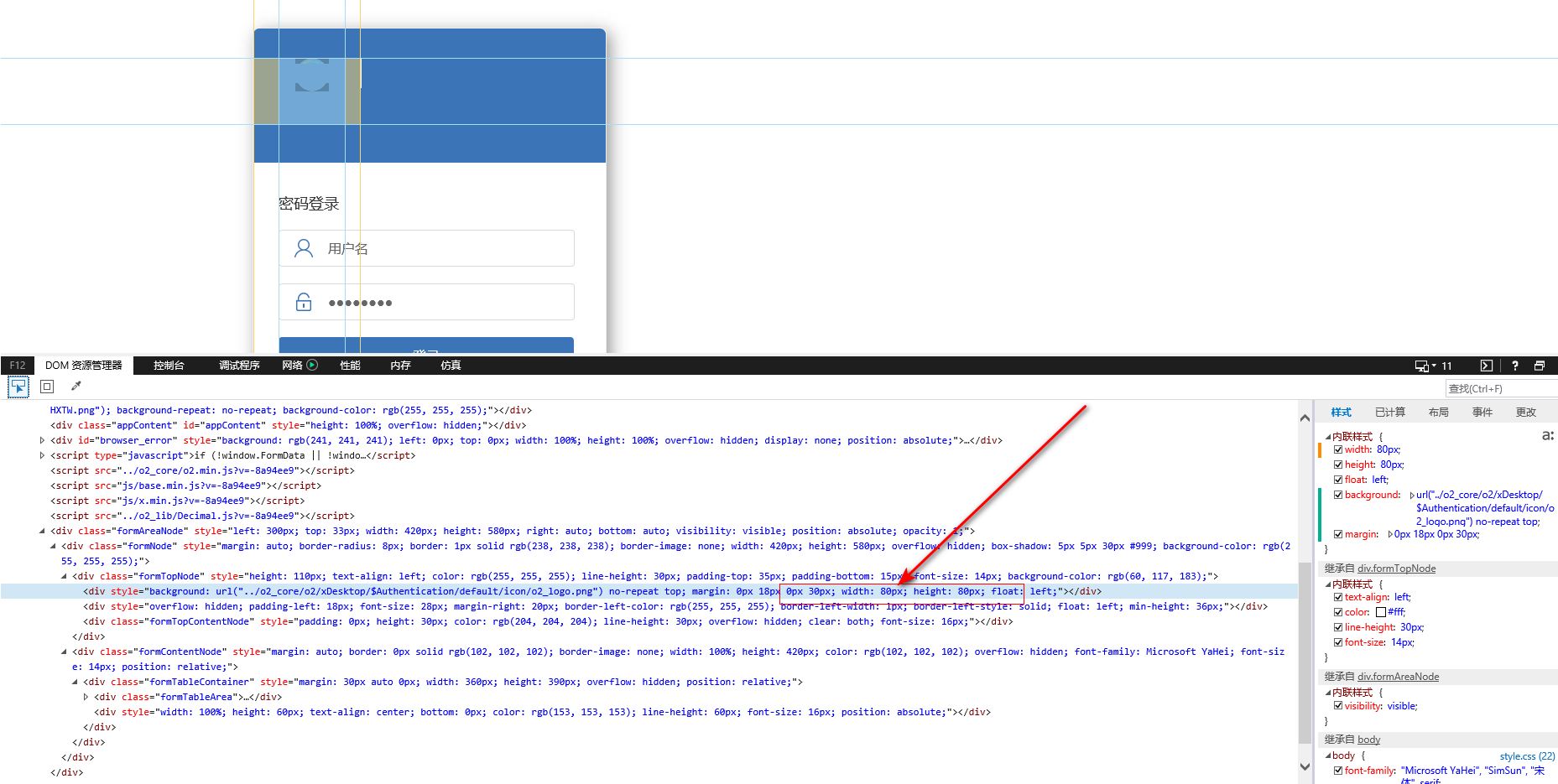
Task: Switch to the 网络 tab
Action: tap(292, 366)
